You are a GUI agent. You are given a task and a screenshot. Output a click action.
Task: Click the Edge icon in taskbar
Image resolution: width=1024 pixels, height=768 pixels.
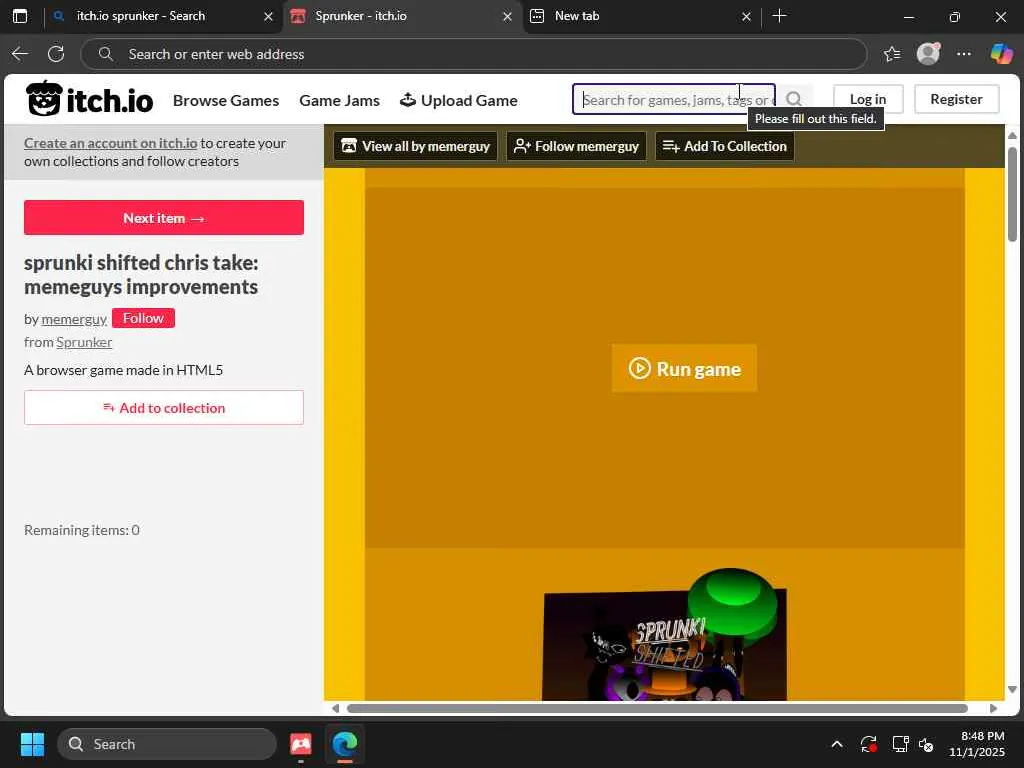tap(345, 744)
